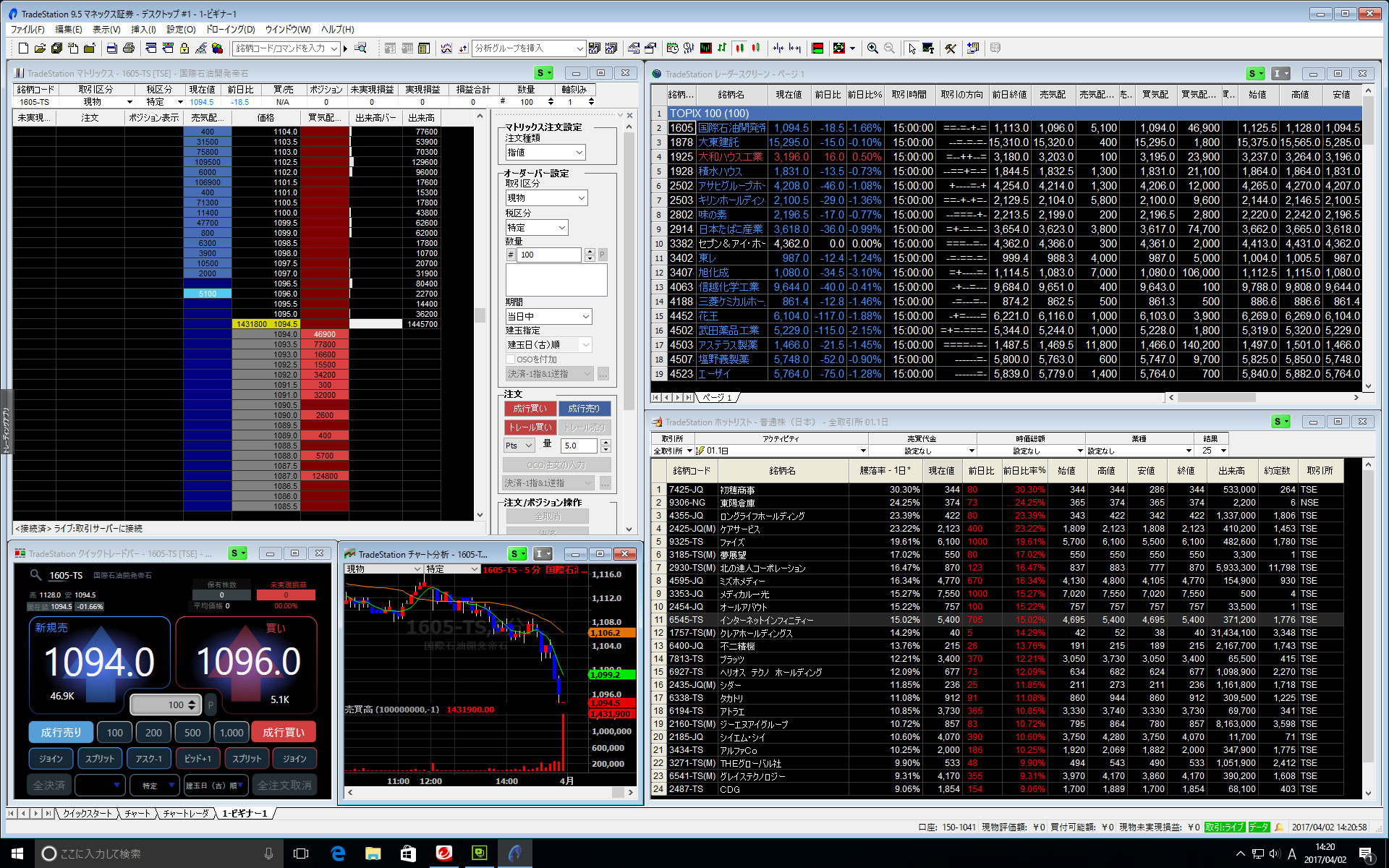Click the green S link button in Radar Screen window
Viewport: 1389px width, 868px height.
[x=1256, y=74]
